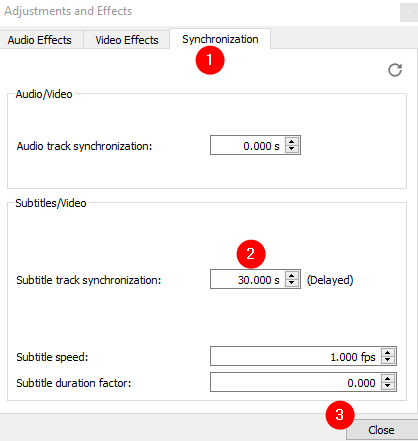Increase subtitle speed fps with up arrow
Screen dimensions: 418x441
(388, 352)
